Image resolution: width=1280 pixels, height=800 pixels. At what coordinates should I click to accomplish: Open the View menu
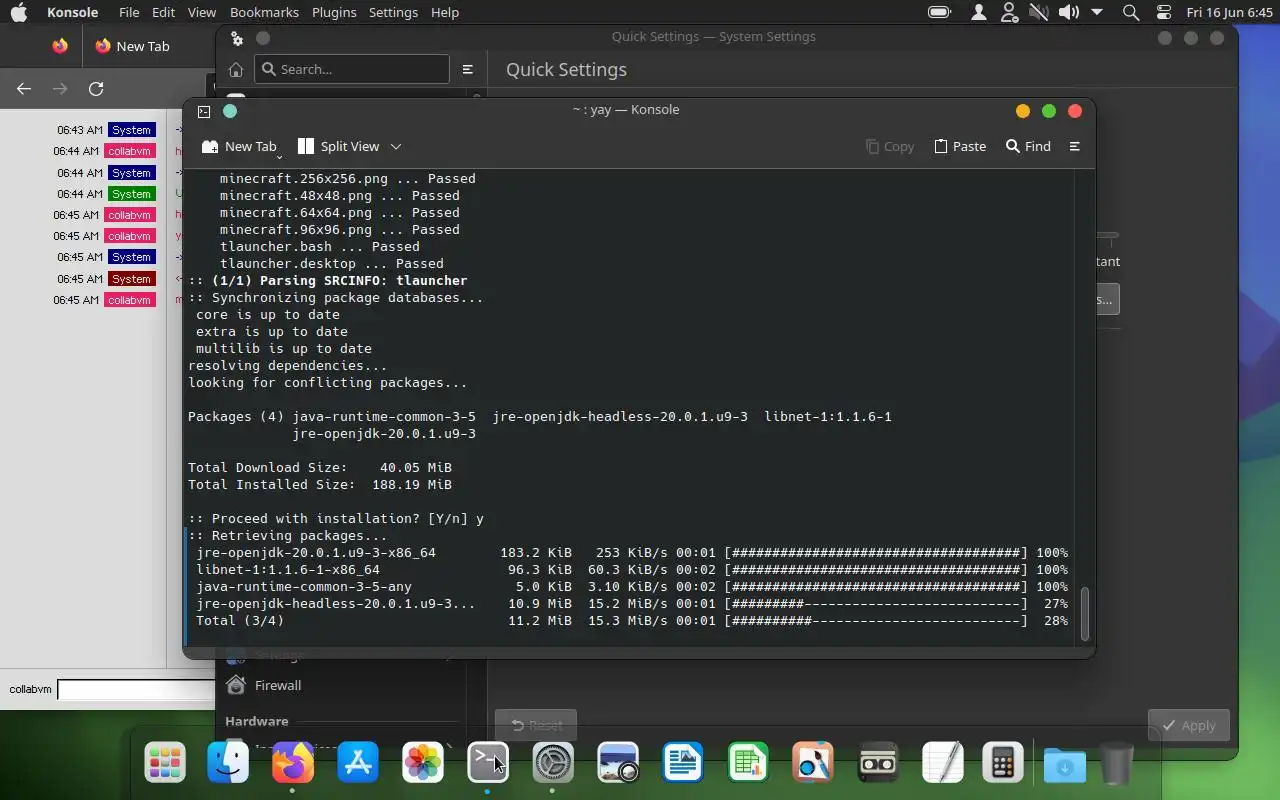(202, 12)
